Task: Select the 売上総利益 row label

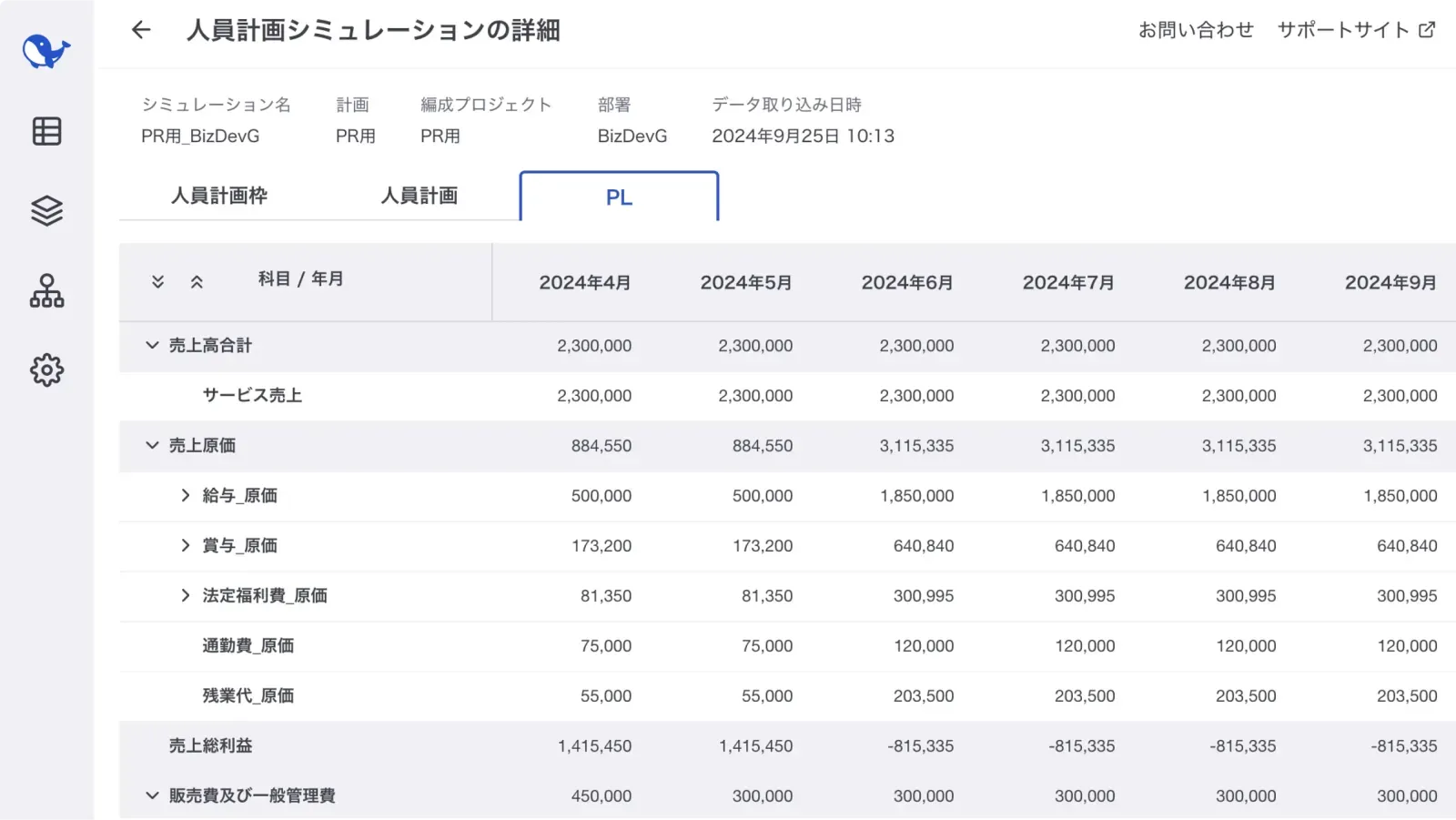Action: (x=210, y=745)
